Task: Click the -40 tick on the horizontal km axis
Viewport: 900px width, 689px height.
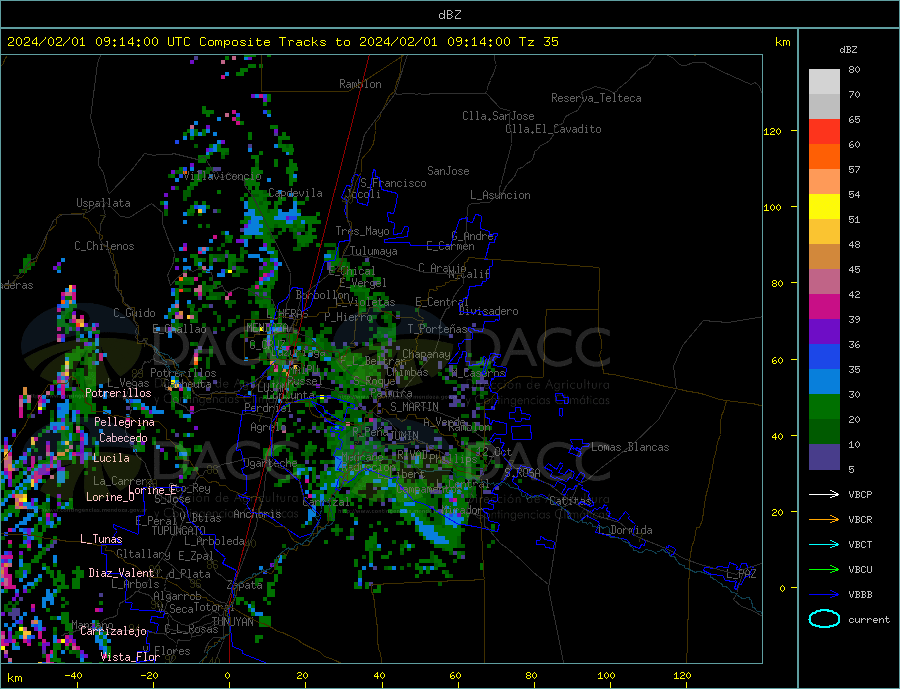Action: point(73,676)
